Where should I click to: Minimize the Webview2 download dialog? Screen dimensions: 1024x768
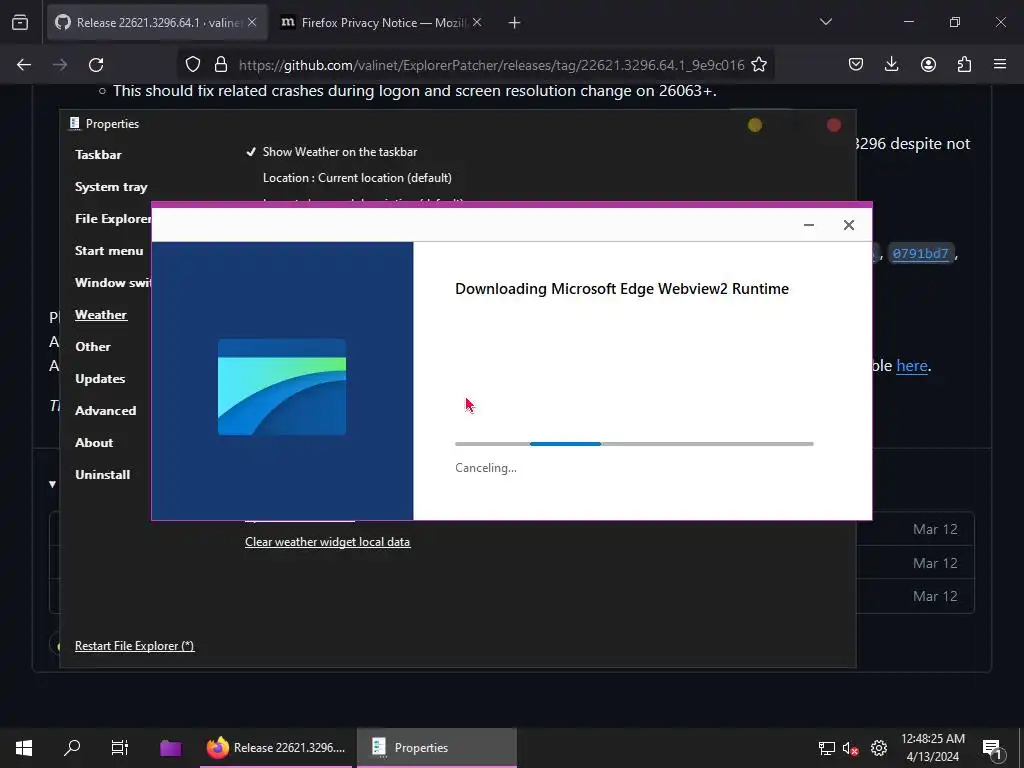[808, 225]
